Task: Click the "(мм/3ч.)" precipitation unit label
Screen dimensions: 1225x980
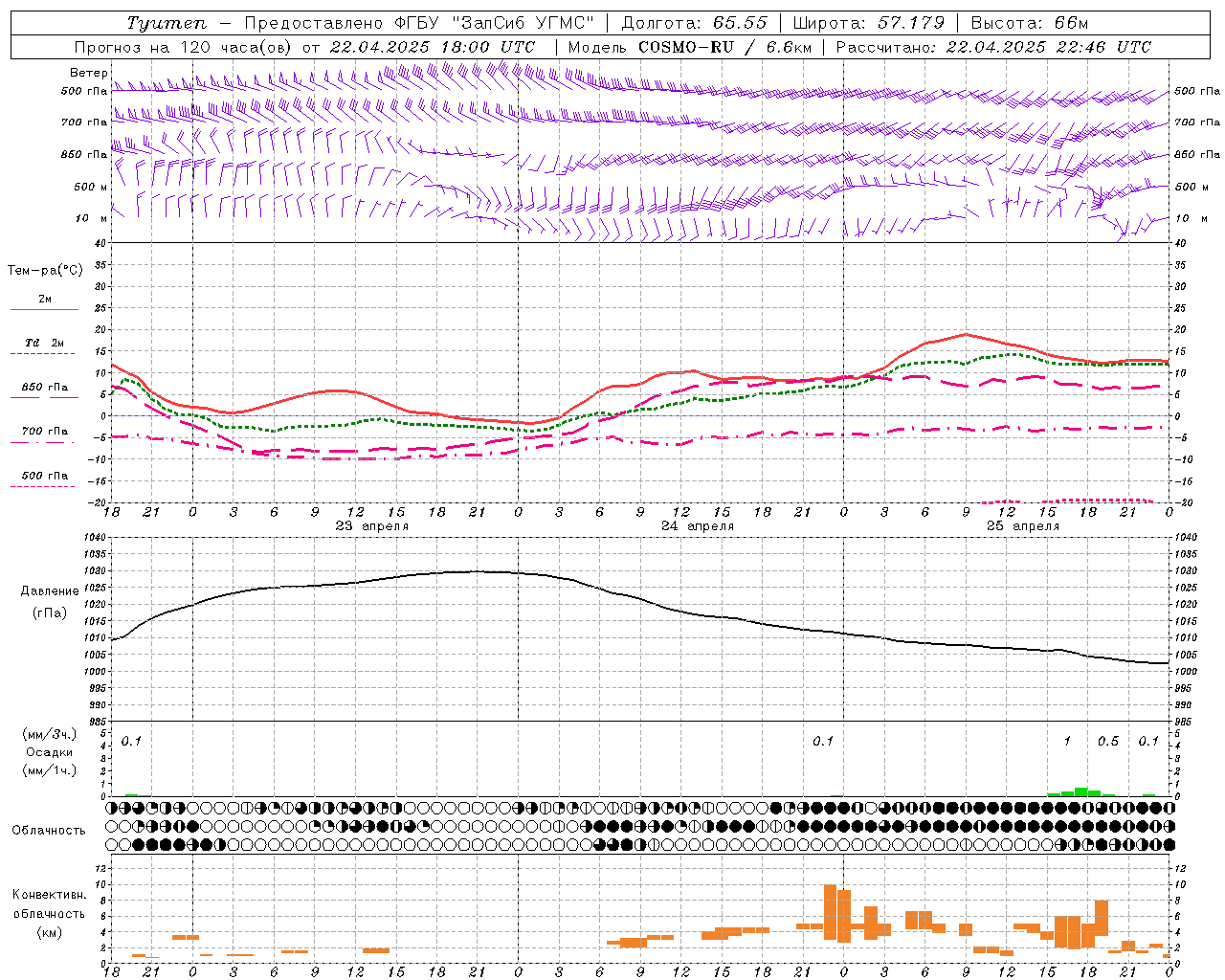Action: coord(50,734)
